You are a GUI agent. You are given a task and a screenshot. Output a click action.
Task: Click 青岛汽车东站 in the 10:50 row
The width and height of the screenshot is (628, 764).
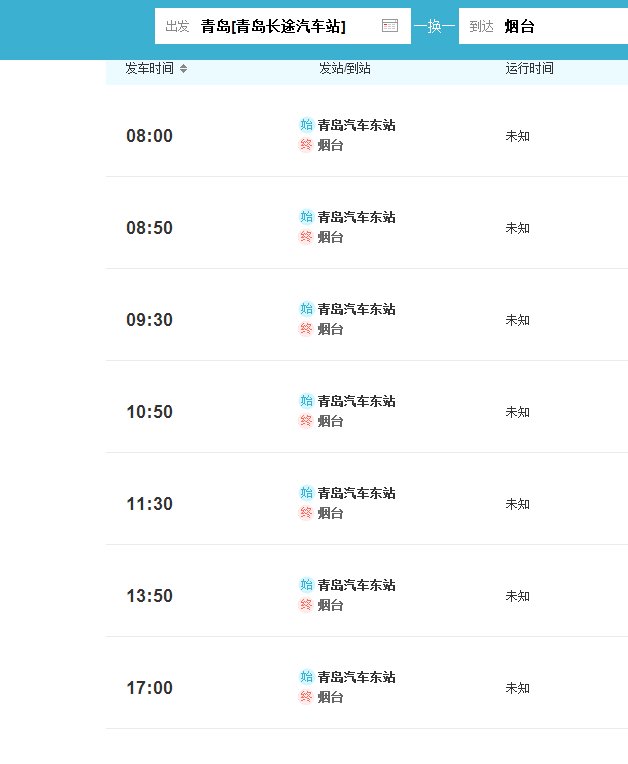(x=356, y=401)
